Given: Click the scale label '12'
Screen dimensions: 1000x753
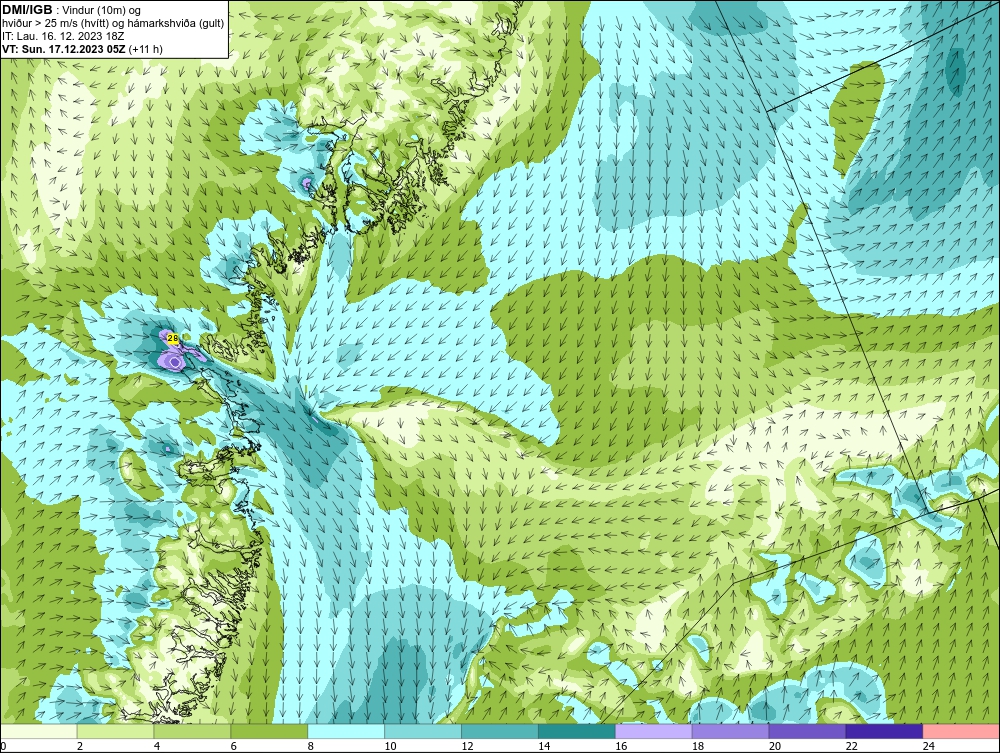Looking at the screenshot, I should point(467,746).
